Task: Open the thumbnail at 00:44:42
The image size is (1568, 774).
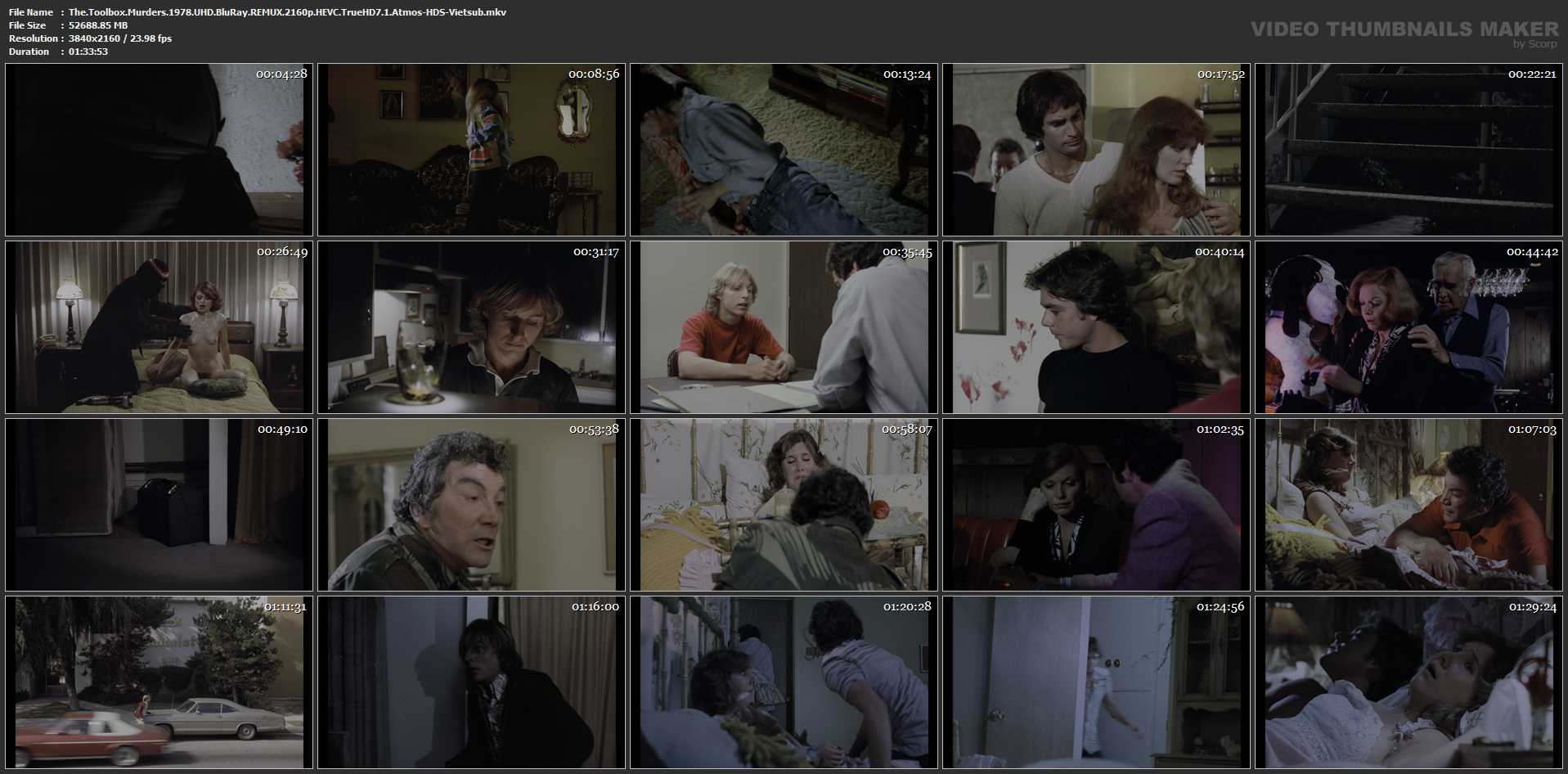Action: [1409, 327]
